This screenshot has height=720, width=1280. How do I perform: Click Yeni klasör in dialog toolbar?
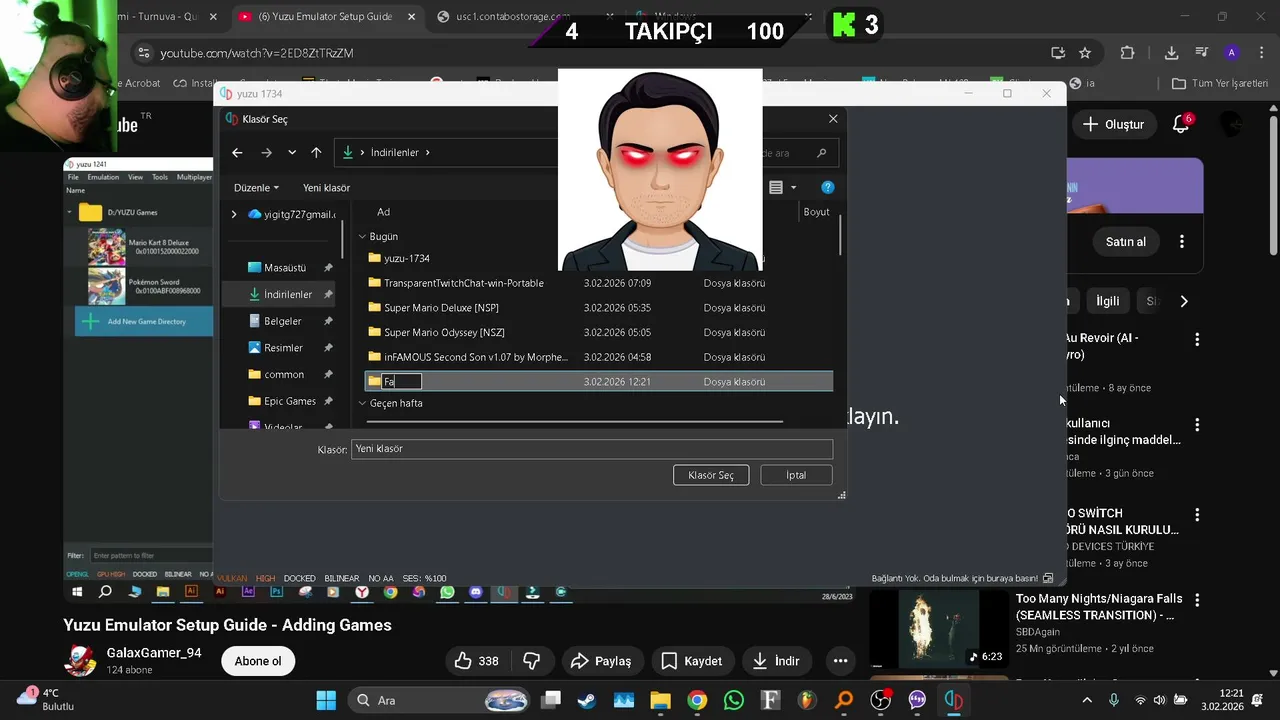(326, 188)
